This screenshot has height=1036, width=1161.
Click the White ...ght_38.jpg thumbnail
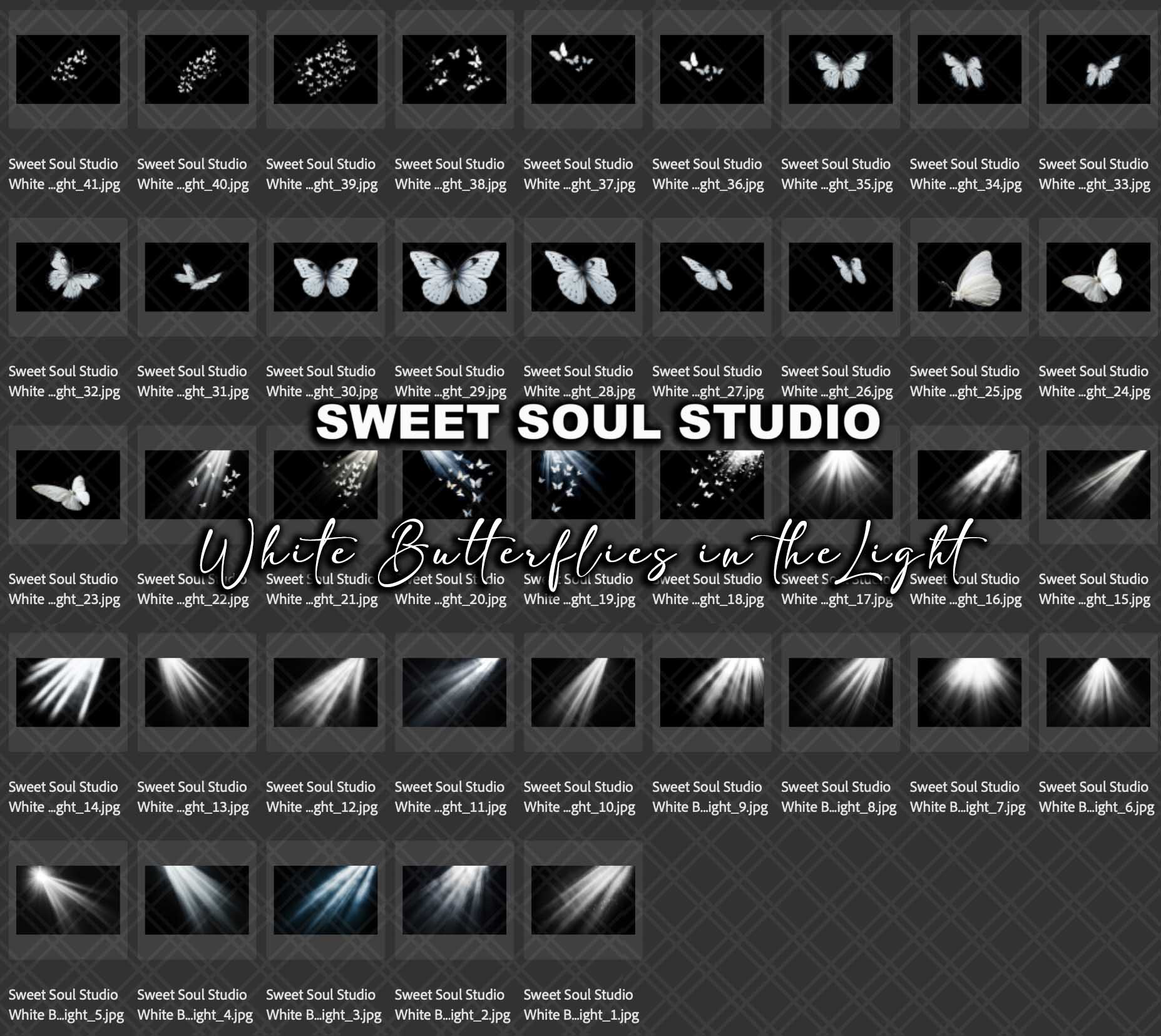454,69
